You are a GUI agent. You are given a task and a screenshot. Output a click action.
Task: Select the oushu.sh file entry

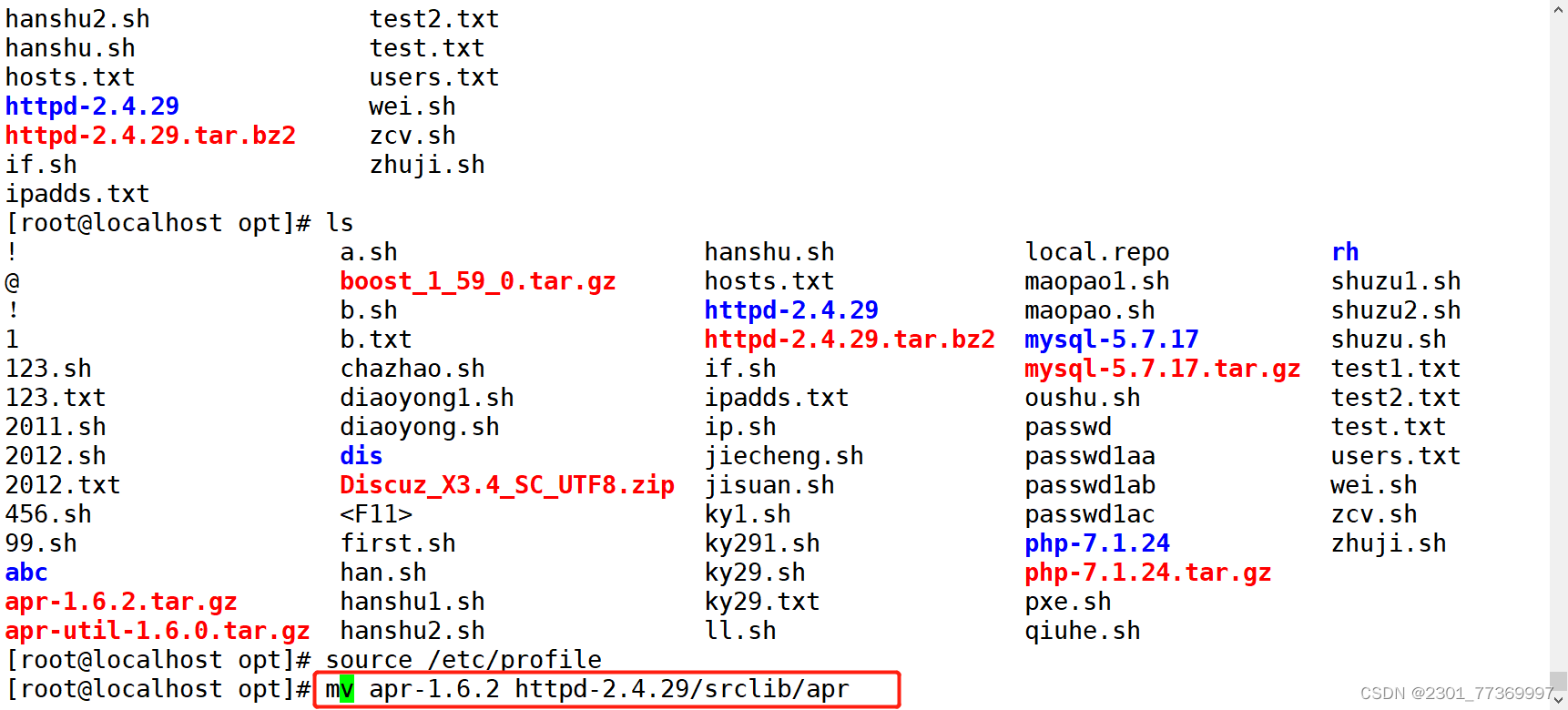1083,398
